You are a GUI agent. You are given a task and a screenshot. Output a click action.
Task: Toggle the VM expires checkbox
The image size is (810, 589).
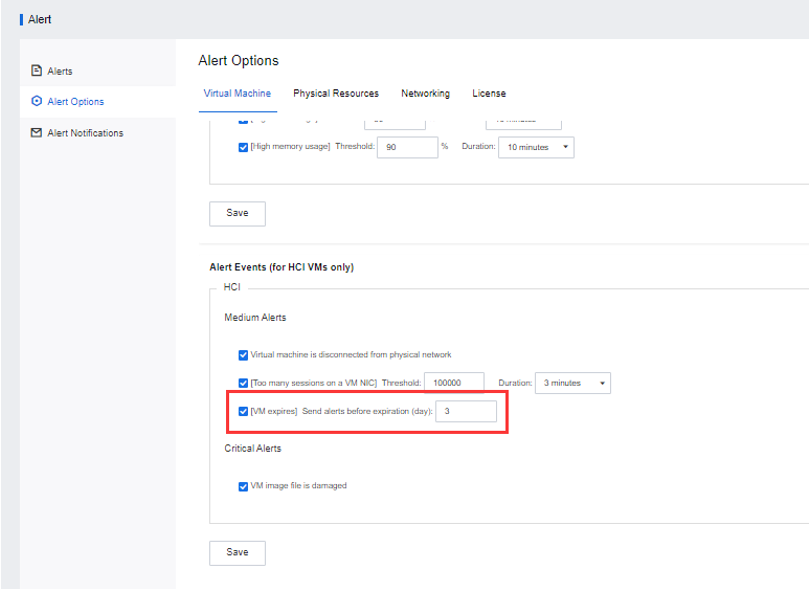click(x=243, y=411)
